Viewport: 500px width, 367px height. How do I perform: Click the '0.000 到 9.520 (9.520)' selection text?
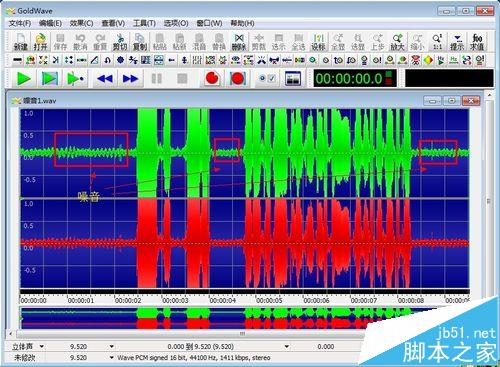pyautogui.click(x=200, y=347)
